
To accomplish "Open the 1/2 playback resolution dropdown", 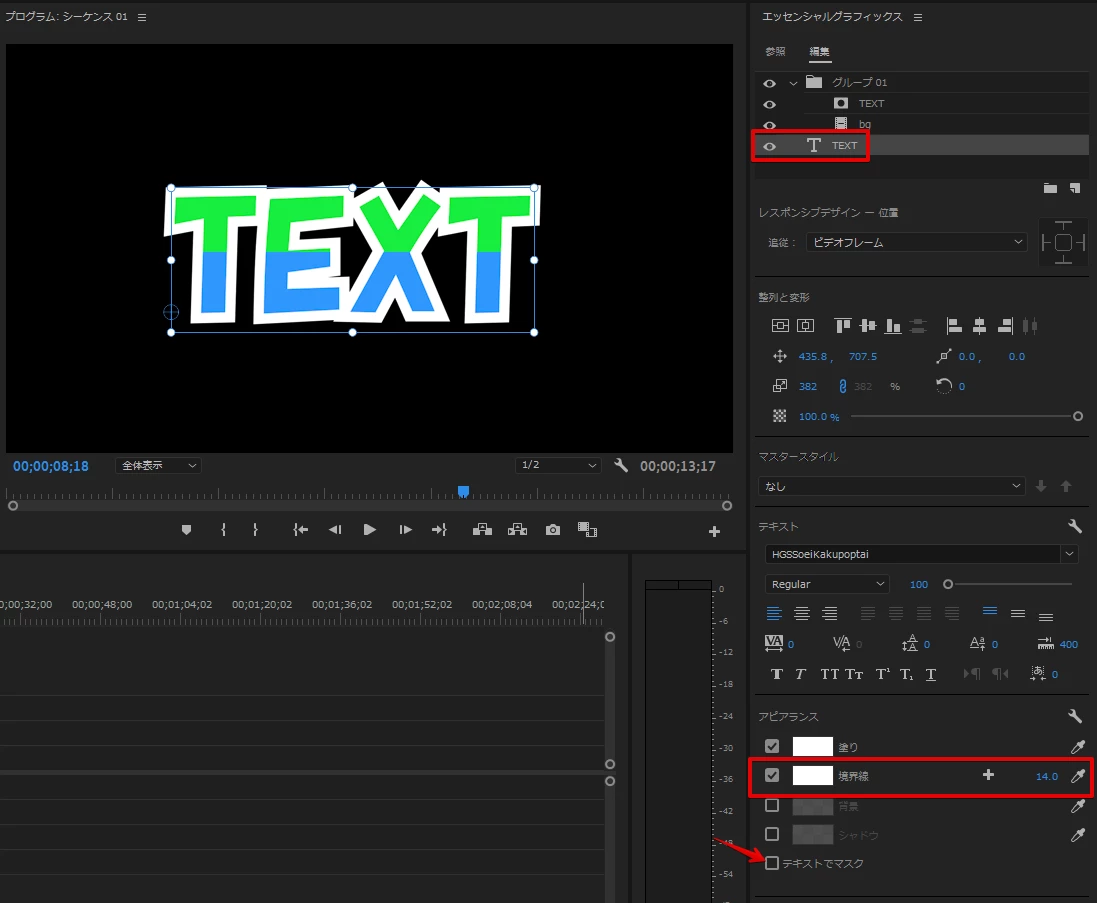I will pyautogui.click(x=558, y=466).
